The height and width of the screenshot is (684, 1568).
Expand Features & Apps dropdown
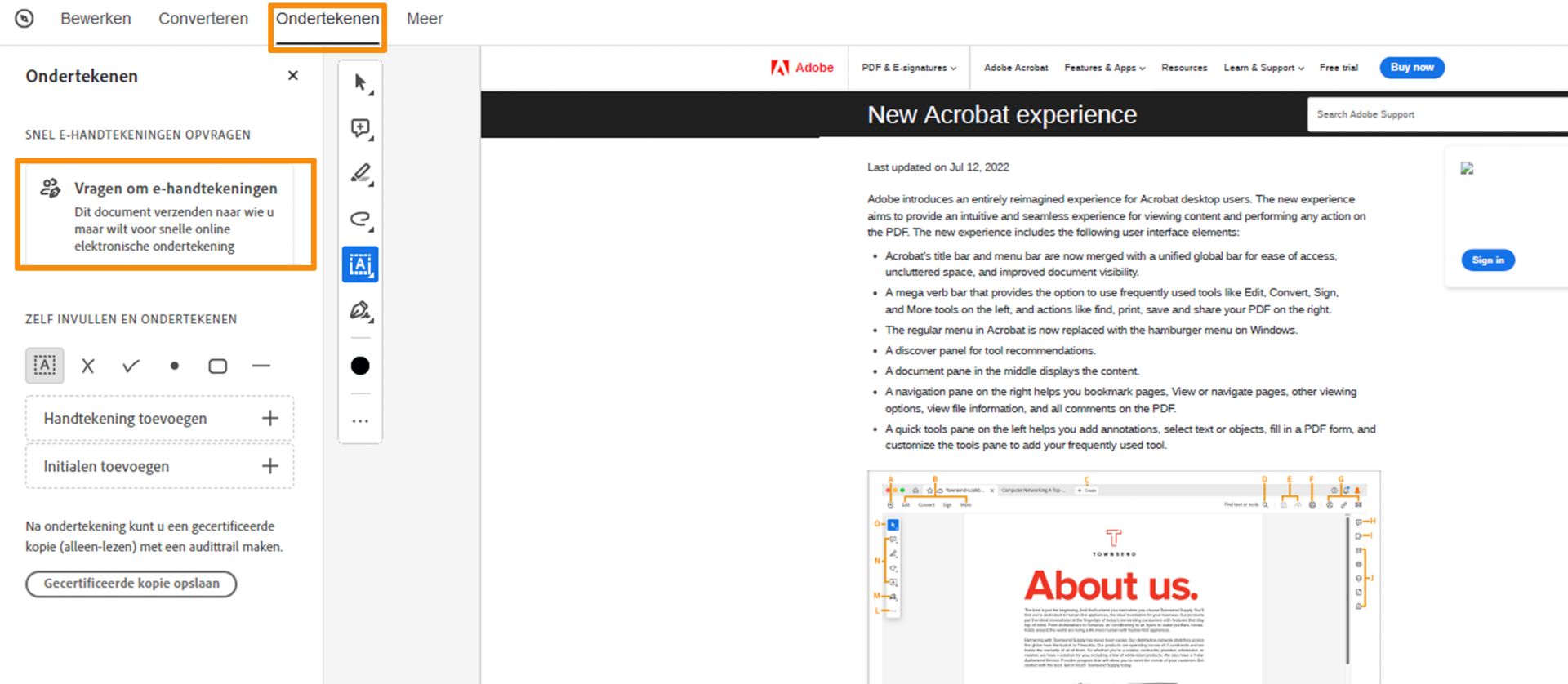point(1105,68)
